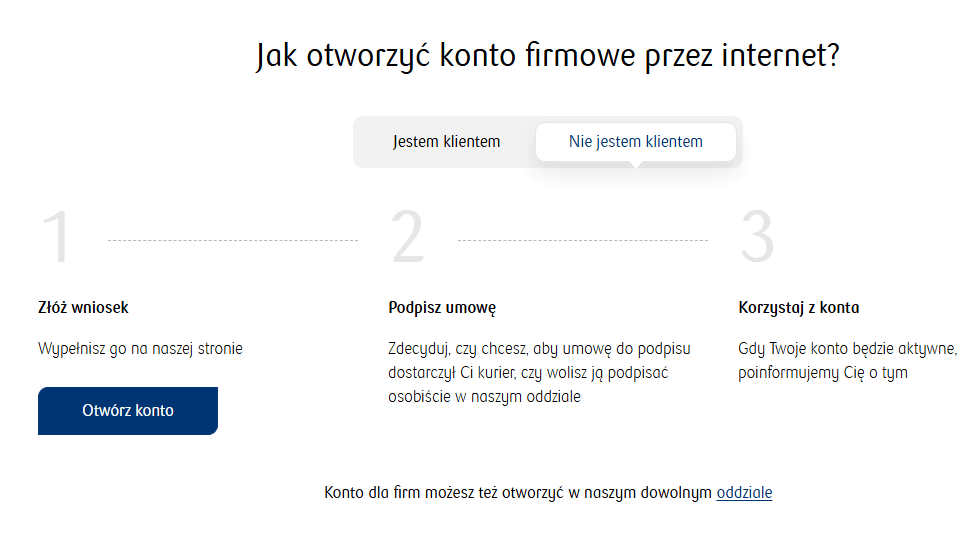Viewport: 972px width, 540px height.
Task: Click the Gdy Twoje konto będzie aktywne text
Action: point(847,349)
